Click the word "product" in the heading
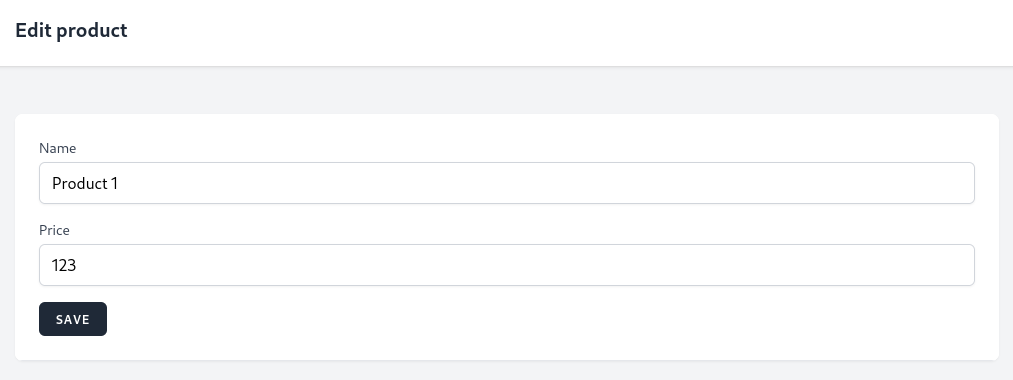 point(92,31)
